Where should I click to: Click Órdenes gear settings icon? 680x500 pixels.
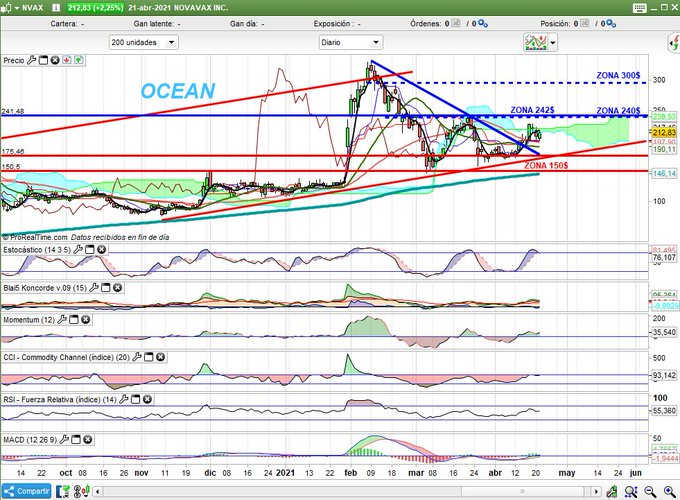coord(482,23)
